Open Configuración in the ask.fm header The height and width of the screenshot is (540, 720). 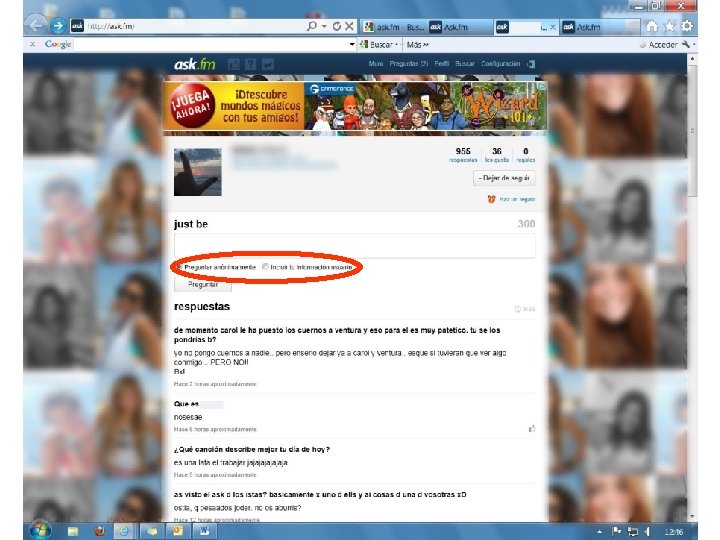click(501, 63)
